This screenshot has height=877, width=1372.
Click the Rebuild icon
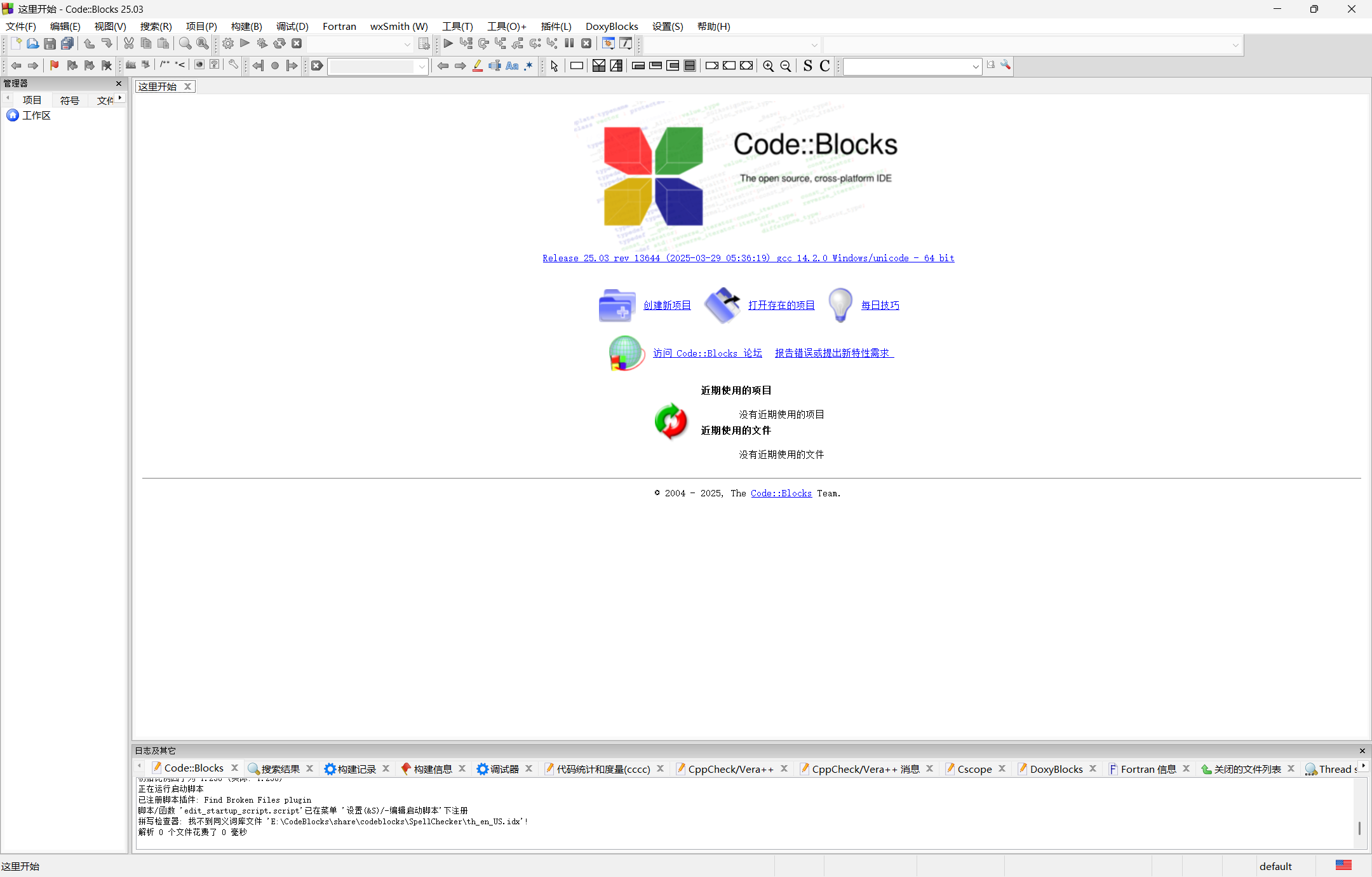[279, 43]
